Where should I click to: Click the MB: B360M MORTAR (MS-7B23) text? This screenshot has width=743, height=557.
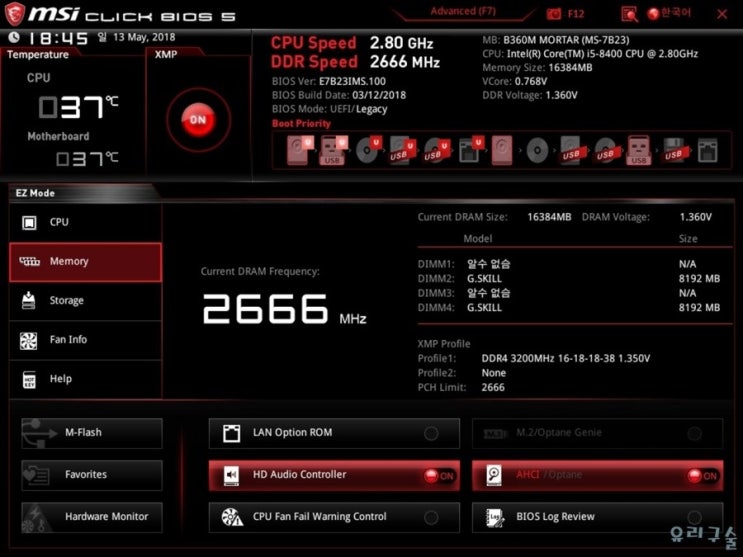point(556,40)
